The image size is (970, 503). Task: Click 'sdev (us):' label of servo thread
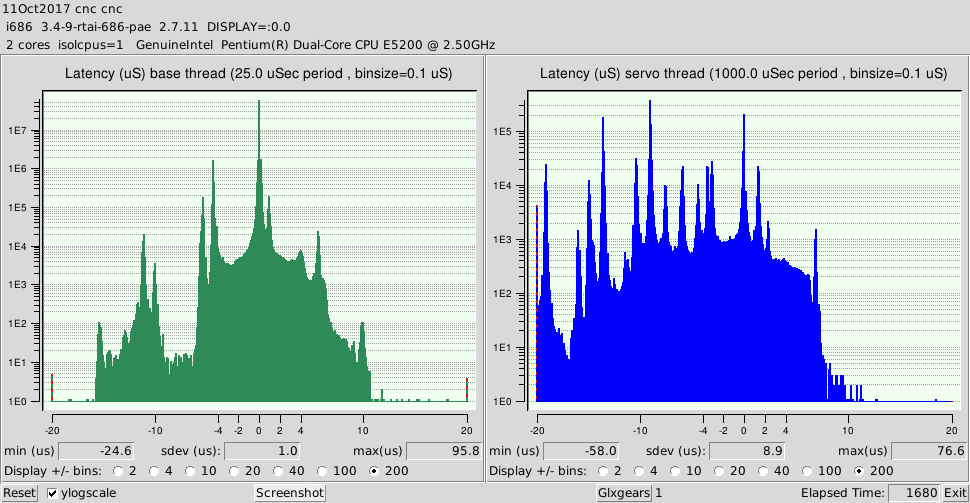pyautogui.click(x=676, y=451)
